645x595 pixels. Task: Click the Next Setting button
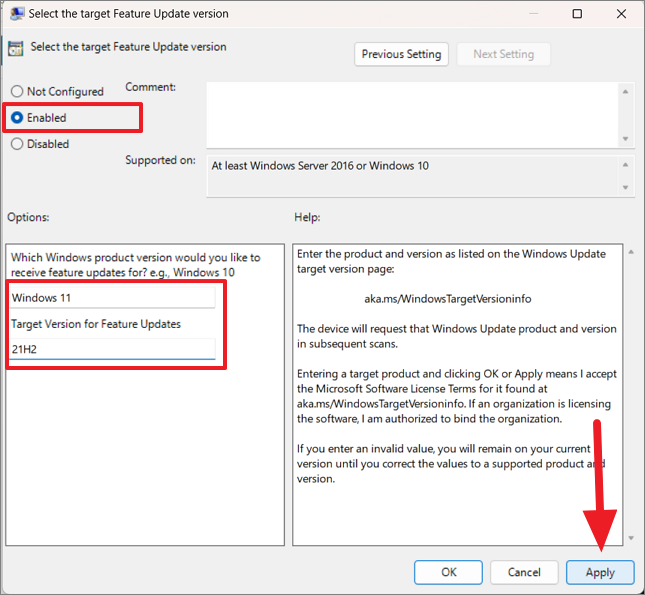click(503, 54)
